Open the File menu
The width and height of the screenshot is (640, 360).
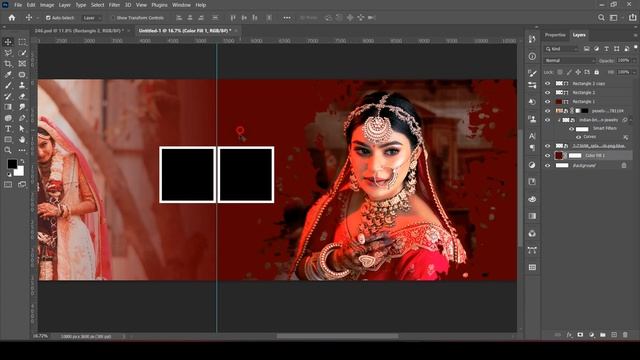click(18, 5)
